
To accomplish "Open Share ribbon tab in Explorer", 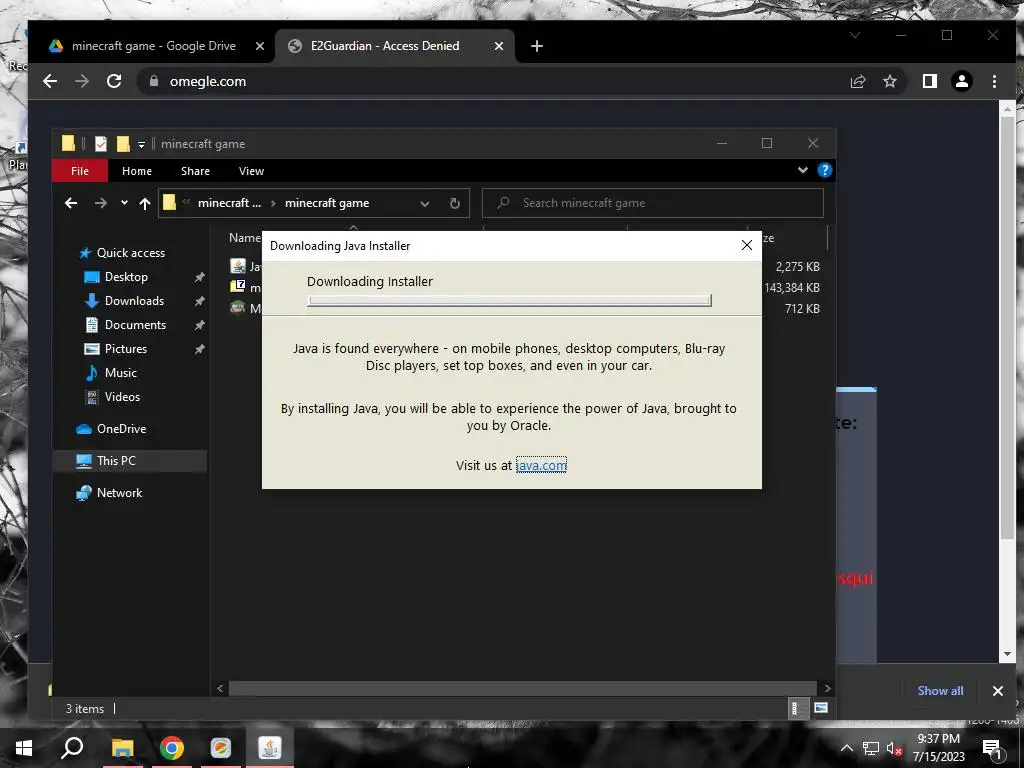I will click(x=195, y=170).
